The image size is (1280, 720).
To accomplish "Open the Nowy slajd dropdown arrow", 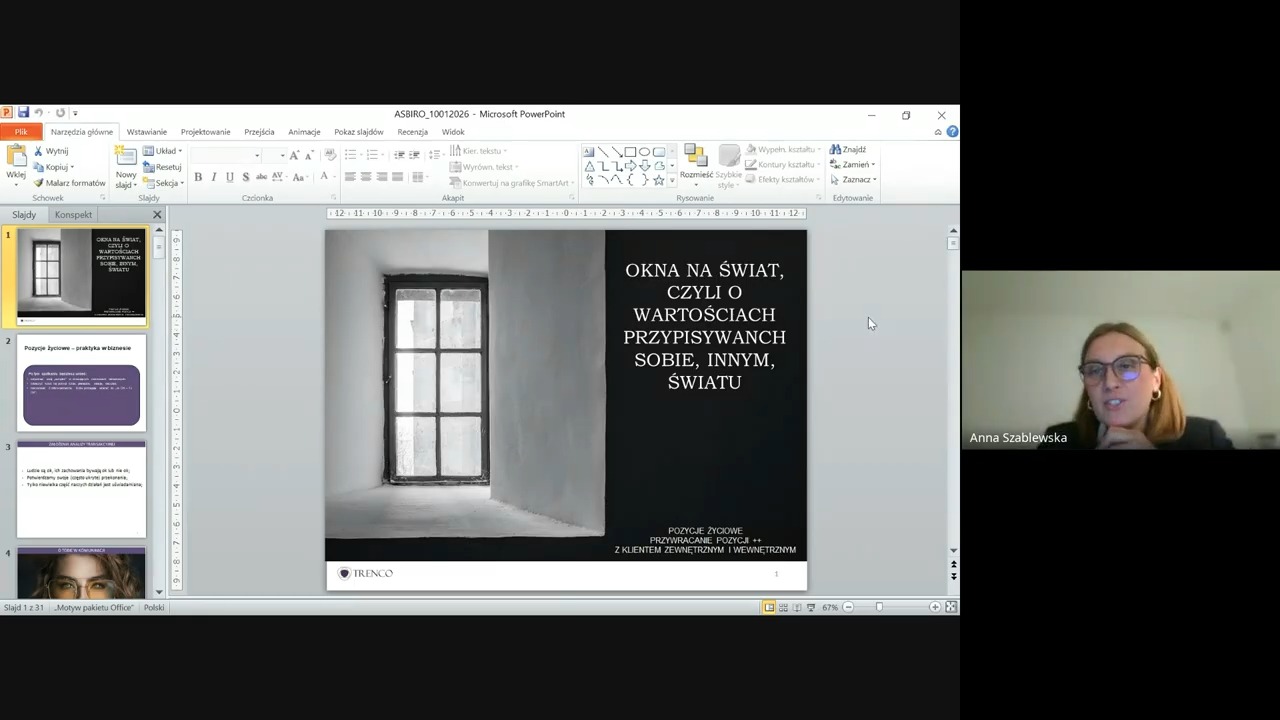I will tap(125, 185).
